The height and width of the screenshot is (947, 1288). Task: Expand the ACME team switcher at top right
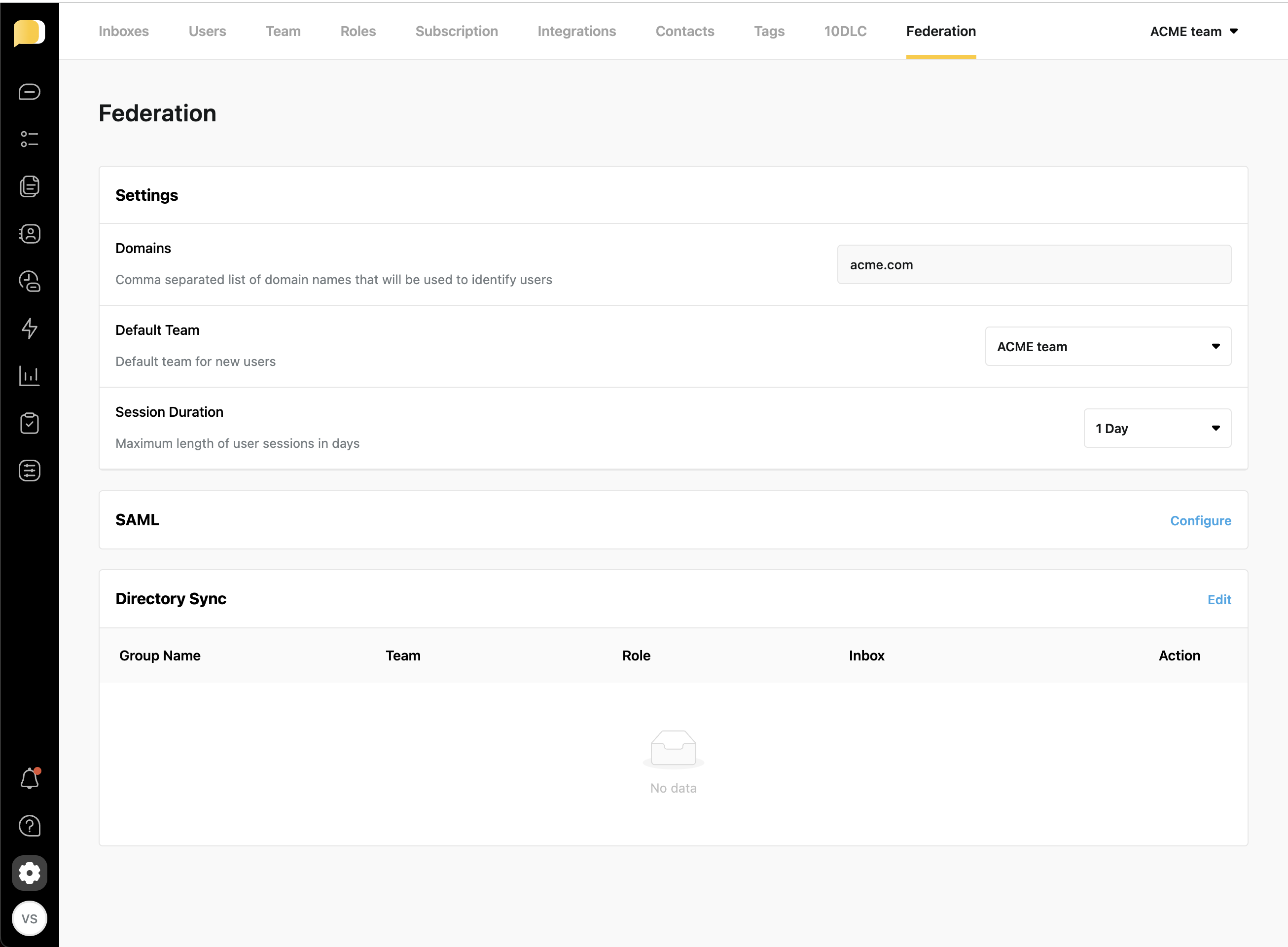click(x=1193, y=32)
